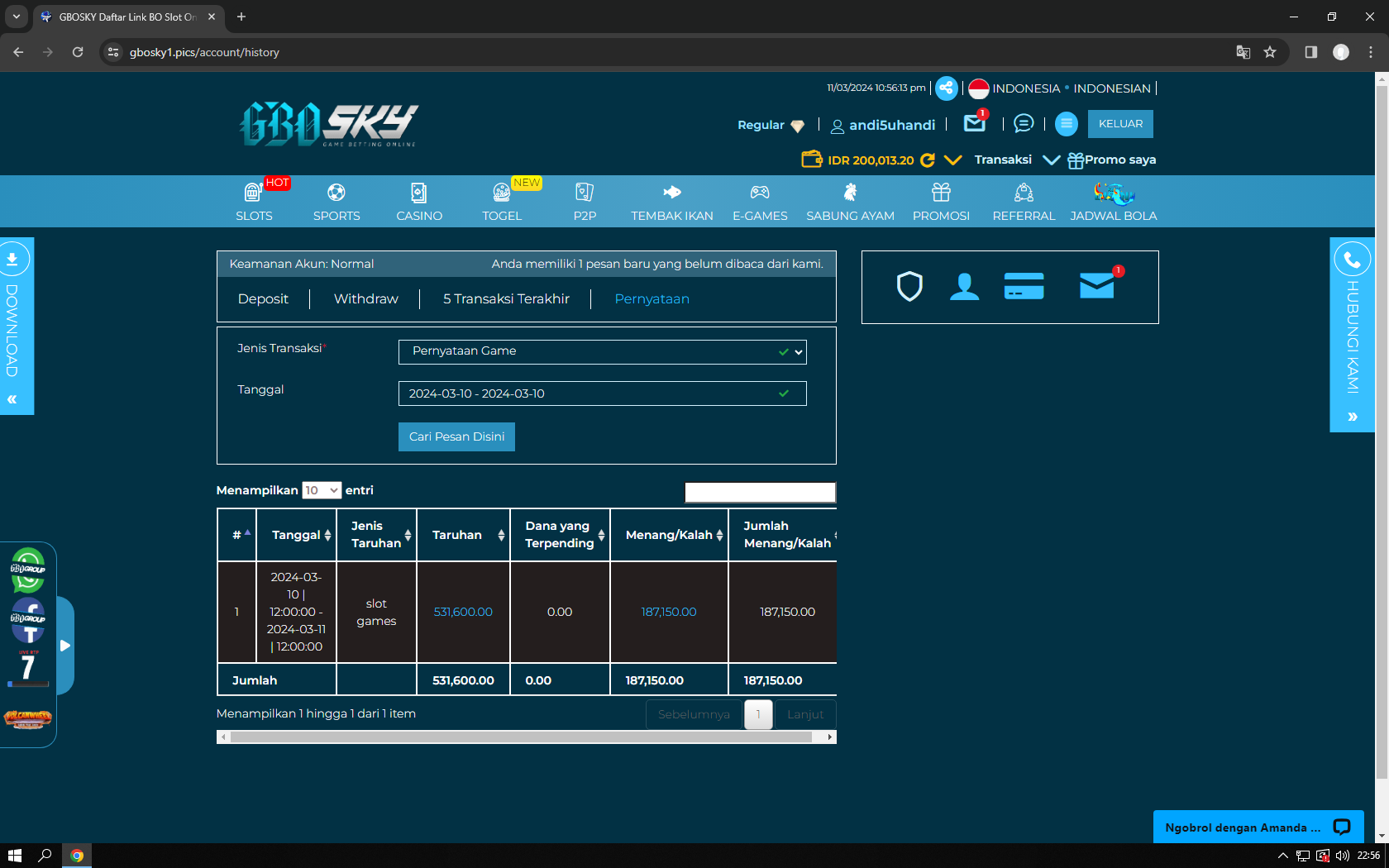Sort table by Tanggal column
Screen dimensions: 1389x868
point(302,535)
